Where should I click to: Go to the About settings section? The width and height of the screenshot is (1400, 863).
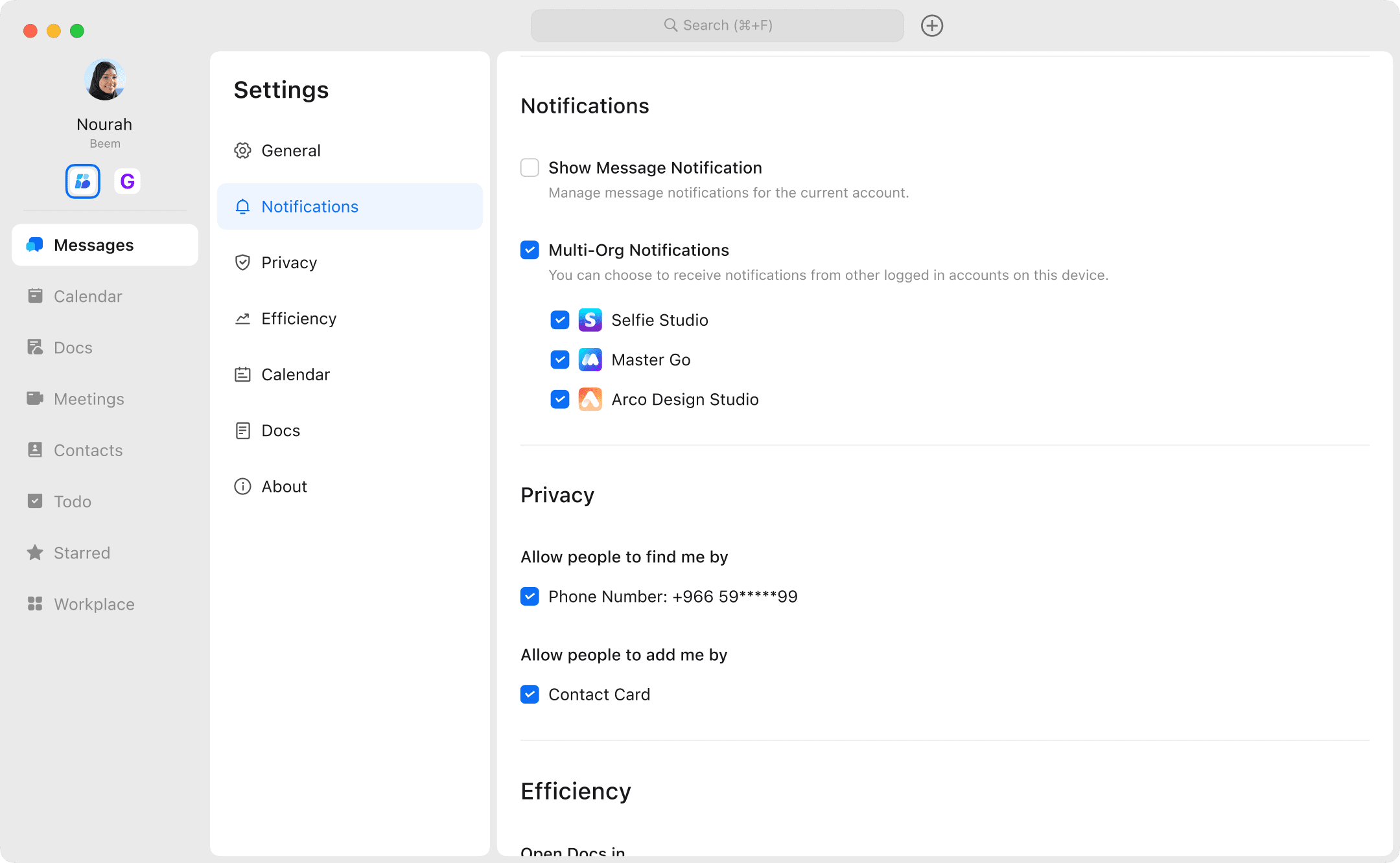284,487
